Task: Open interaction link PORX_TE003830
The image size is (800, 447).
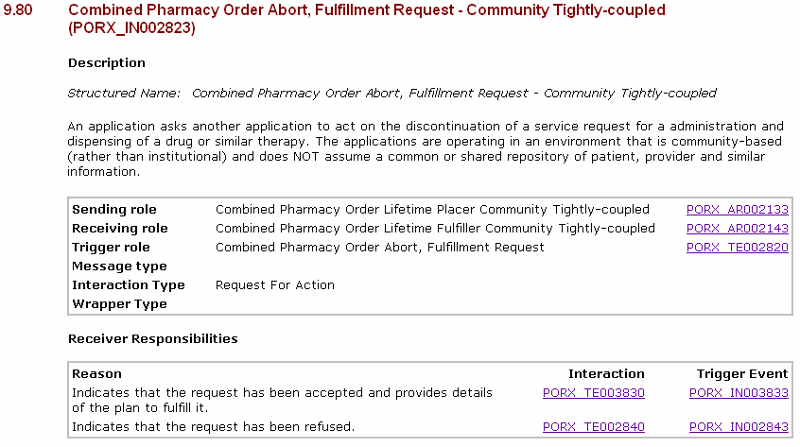Action: 593,393
